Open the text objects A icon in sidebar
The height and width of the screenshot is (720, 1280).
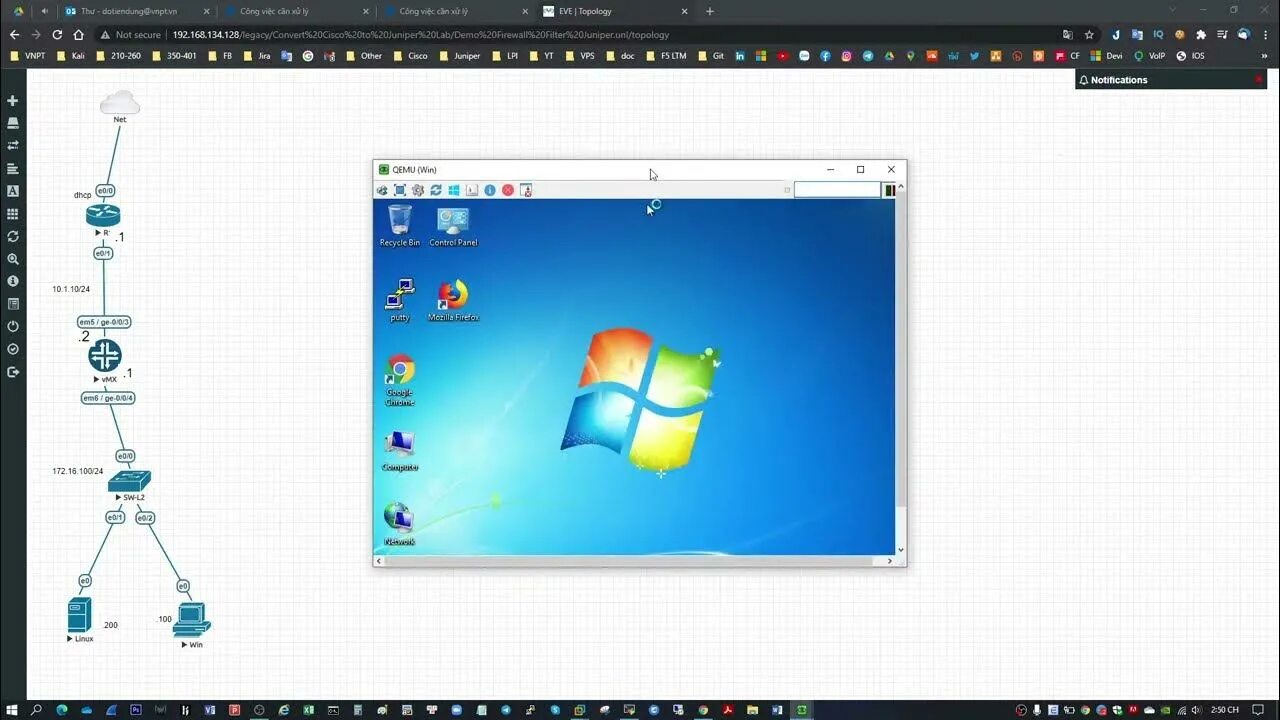click(x=13, y=191)
